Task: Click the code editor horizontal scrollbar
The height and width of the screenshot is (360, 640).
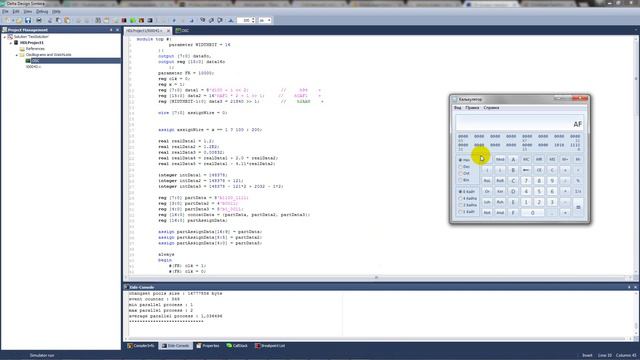Action: pyautogui.click(x=376, y=278)
